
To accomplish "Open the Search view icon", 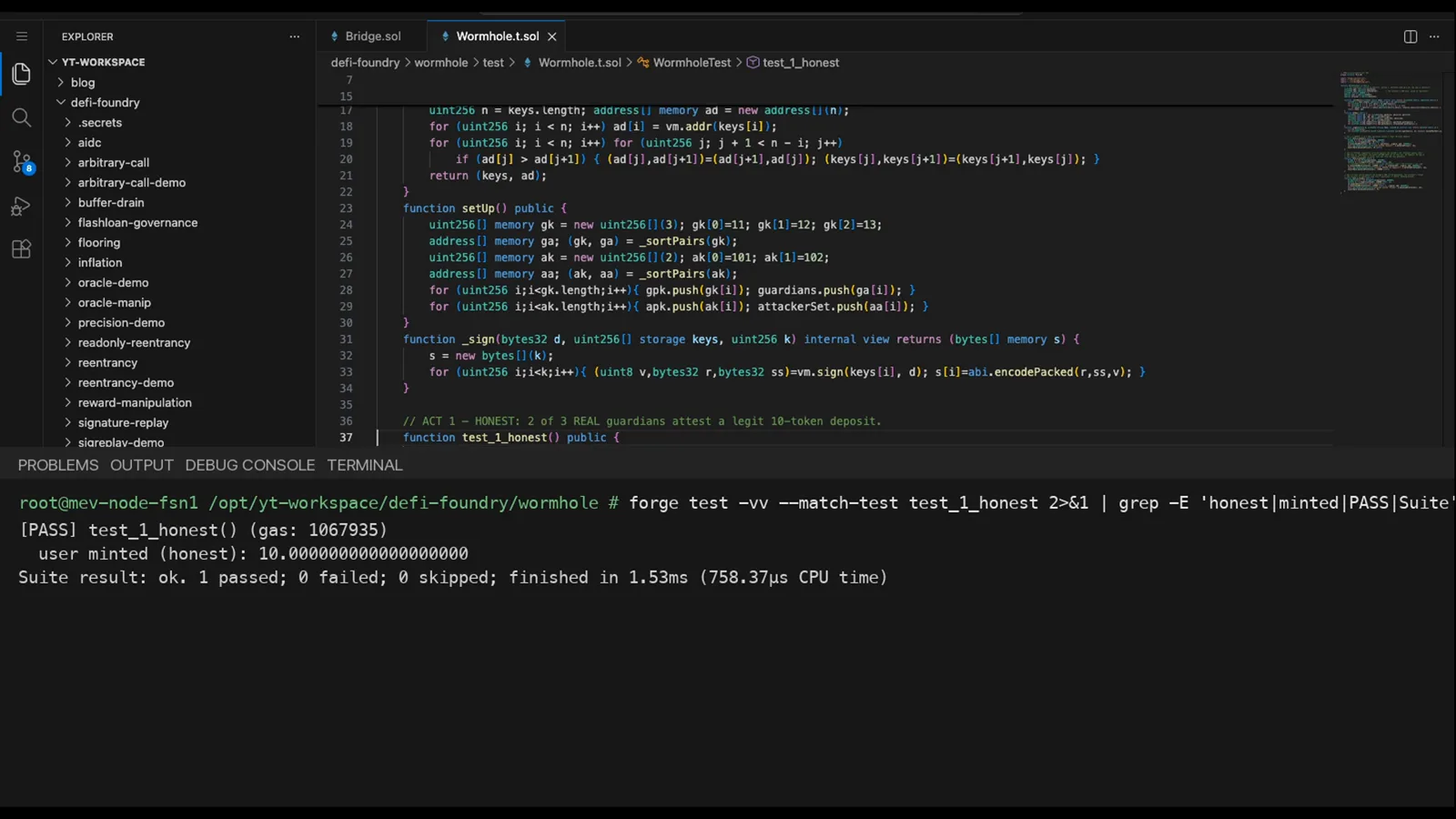I will click(x=22, y=117).
